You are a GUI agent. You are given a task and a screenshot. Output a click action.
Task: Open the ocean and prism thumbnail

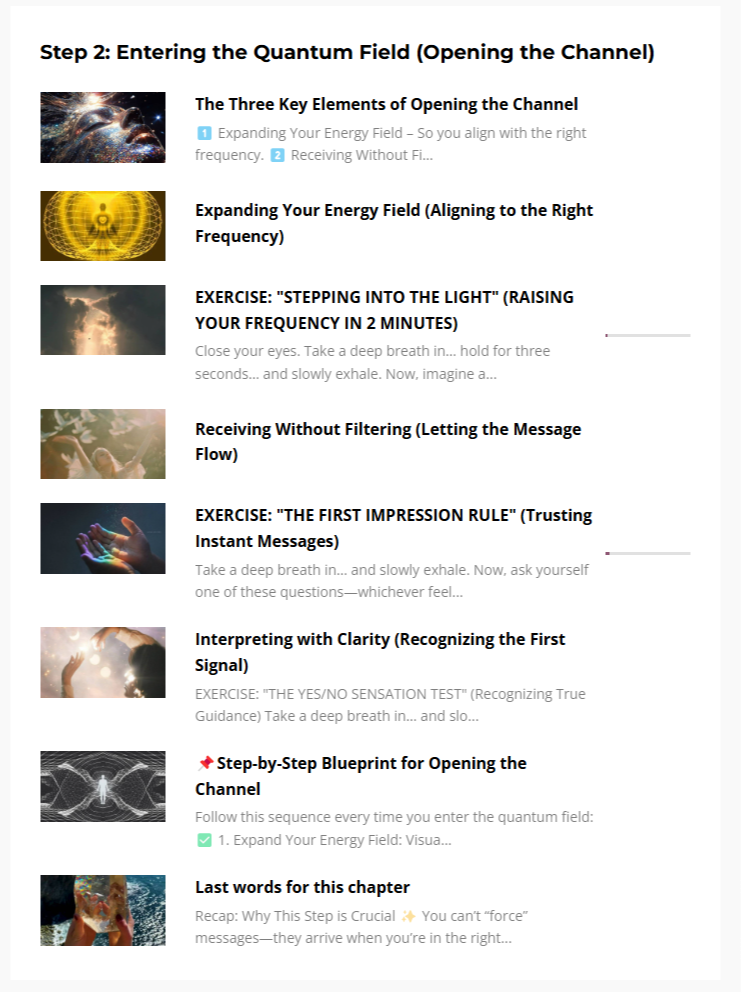(x=103, y=910)
